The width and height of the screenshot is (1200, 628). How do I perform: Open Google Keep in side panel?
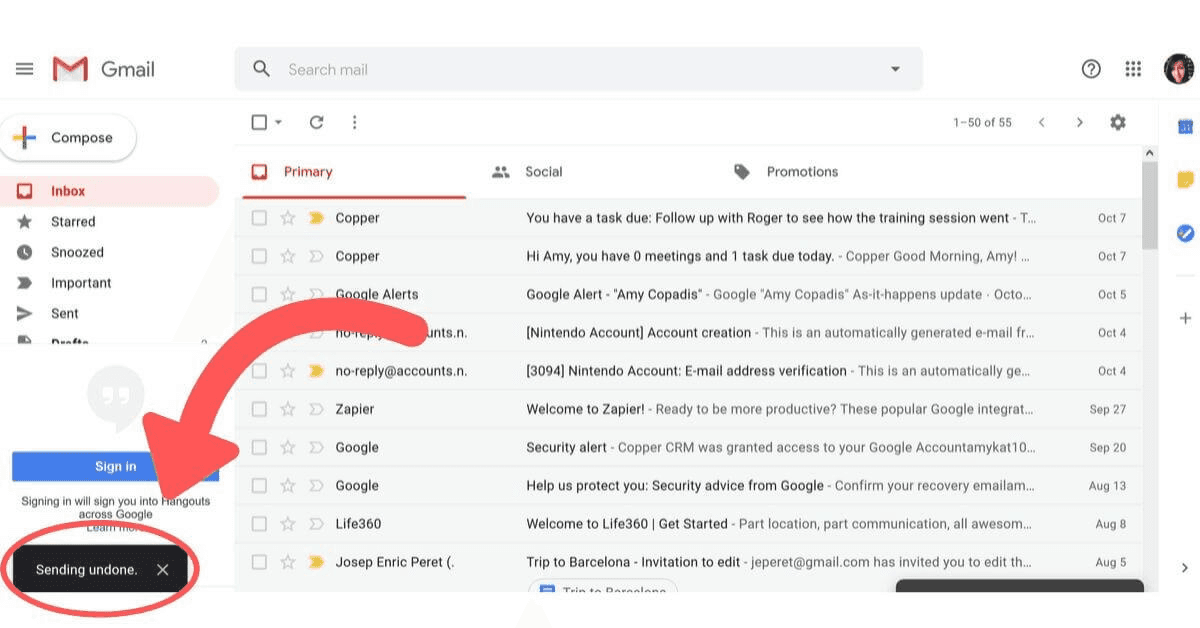coord(1185,180)
